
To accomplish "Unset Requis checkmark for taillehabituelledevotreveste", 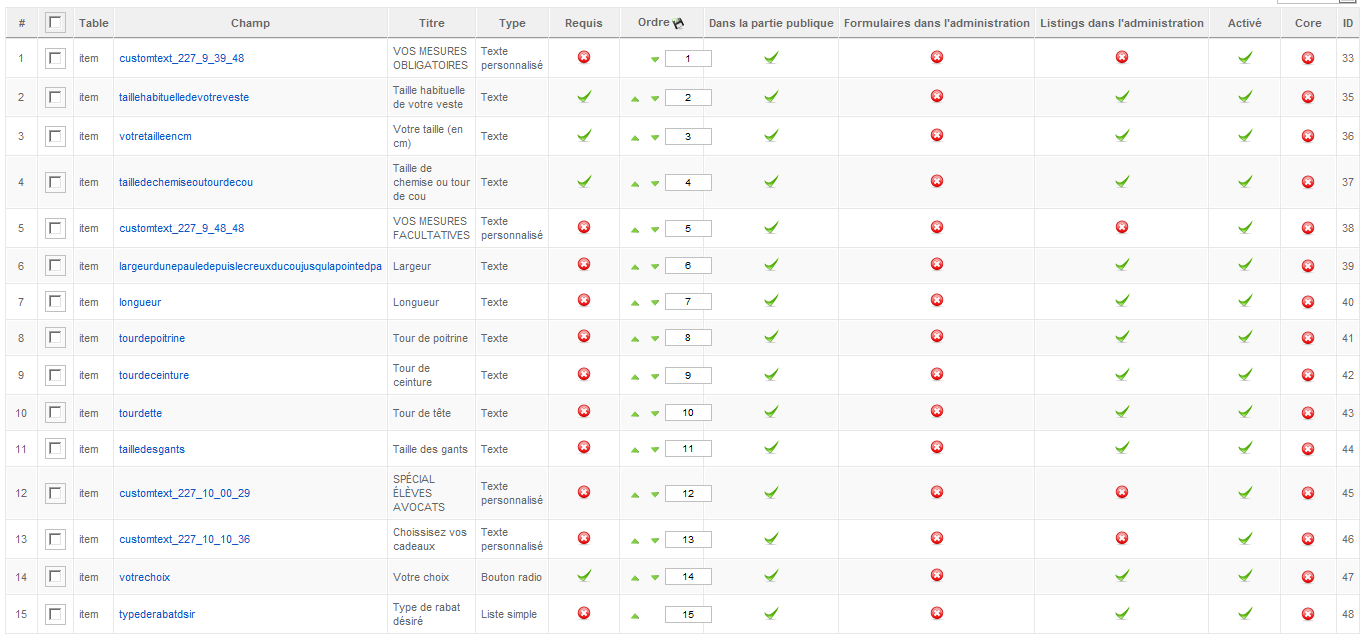I will tap(584, 97).
